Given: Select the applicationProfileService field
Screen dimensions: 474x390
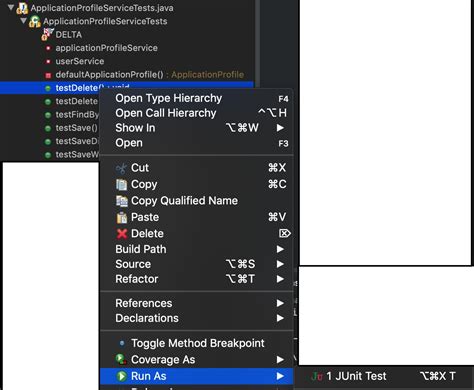Looking at the screenshot, I should pos(106,48).
